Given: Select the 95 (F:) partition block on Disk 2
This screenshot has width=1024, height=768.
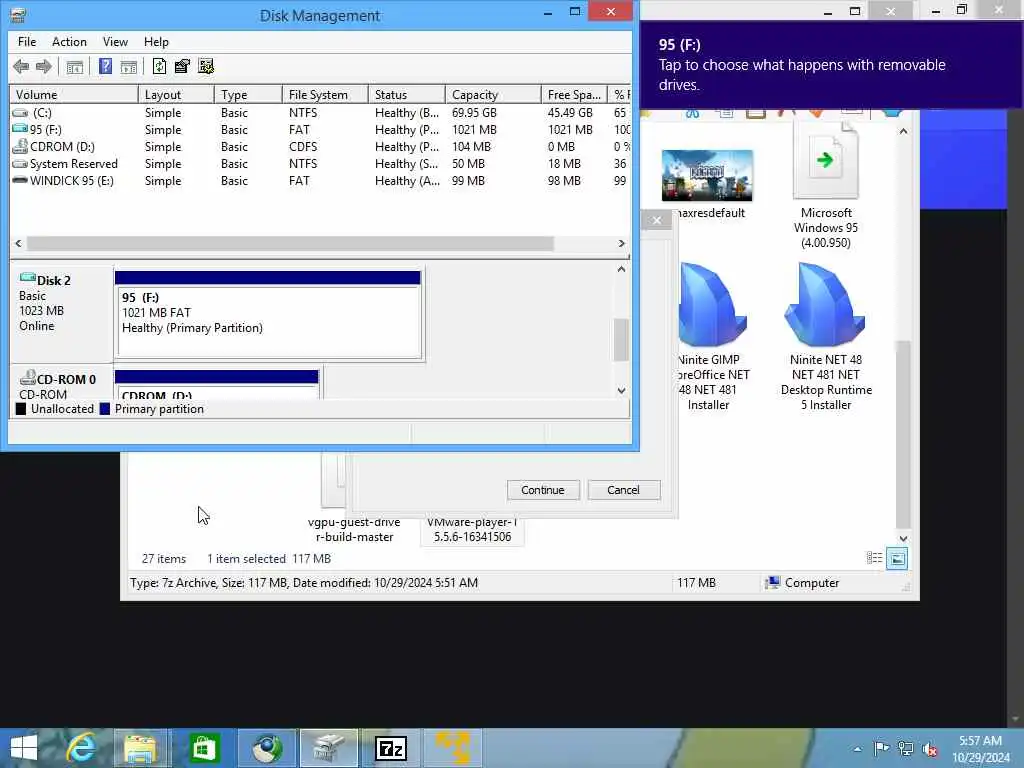Looking at the screenshot, I should click(x=268, y=315).
